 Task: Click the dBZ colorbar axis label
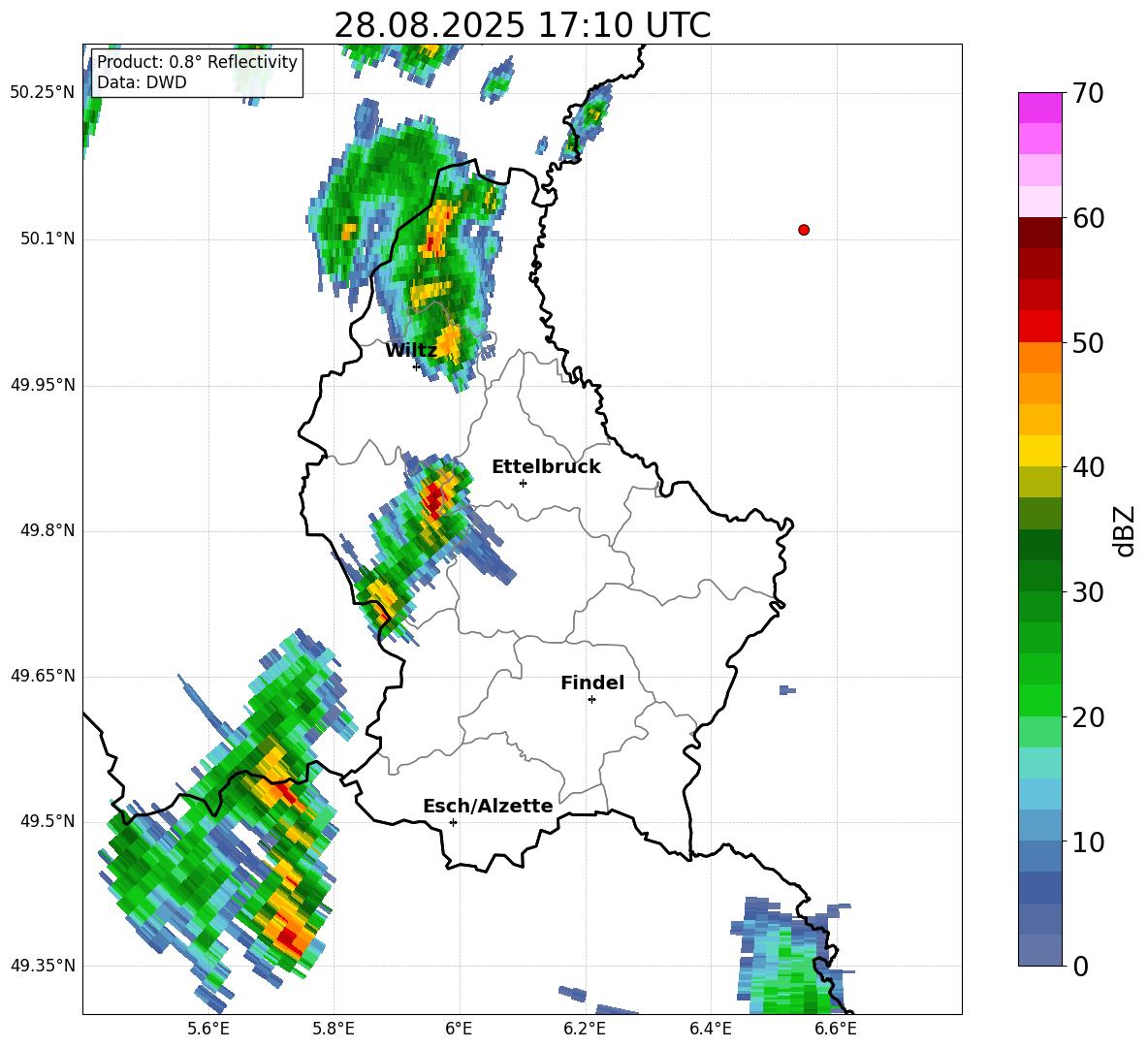point(1125,530)
